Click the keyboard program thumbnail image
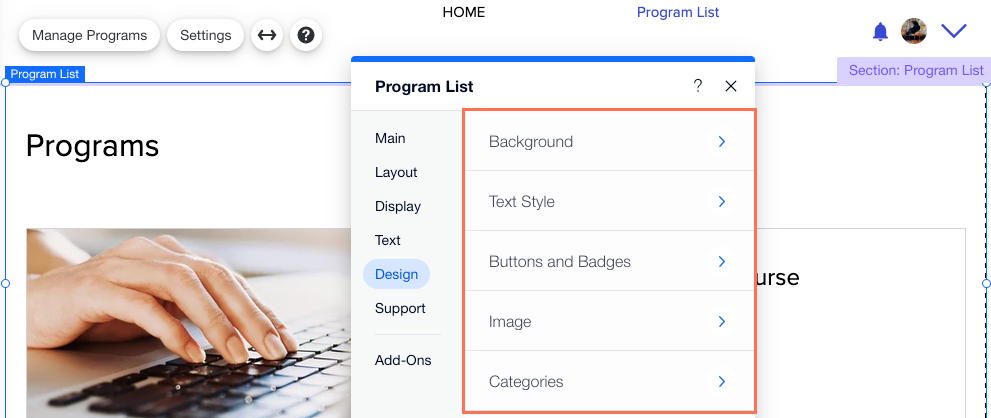This screenshot has width=991, height=418. [x=189, y=323]
